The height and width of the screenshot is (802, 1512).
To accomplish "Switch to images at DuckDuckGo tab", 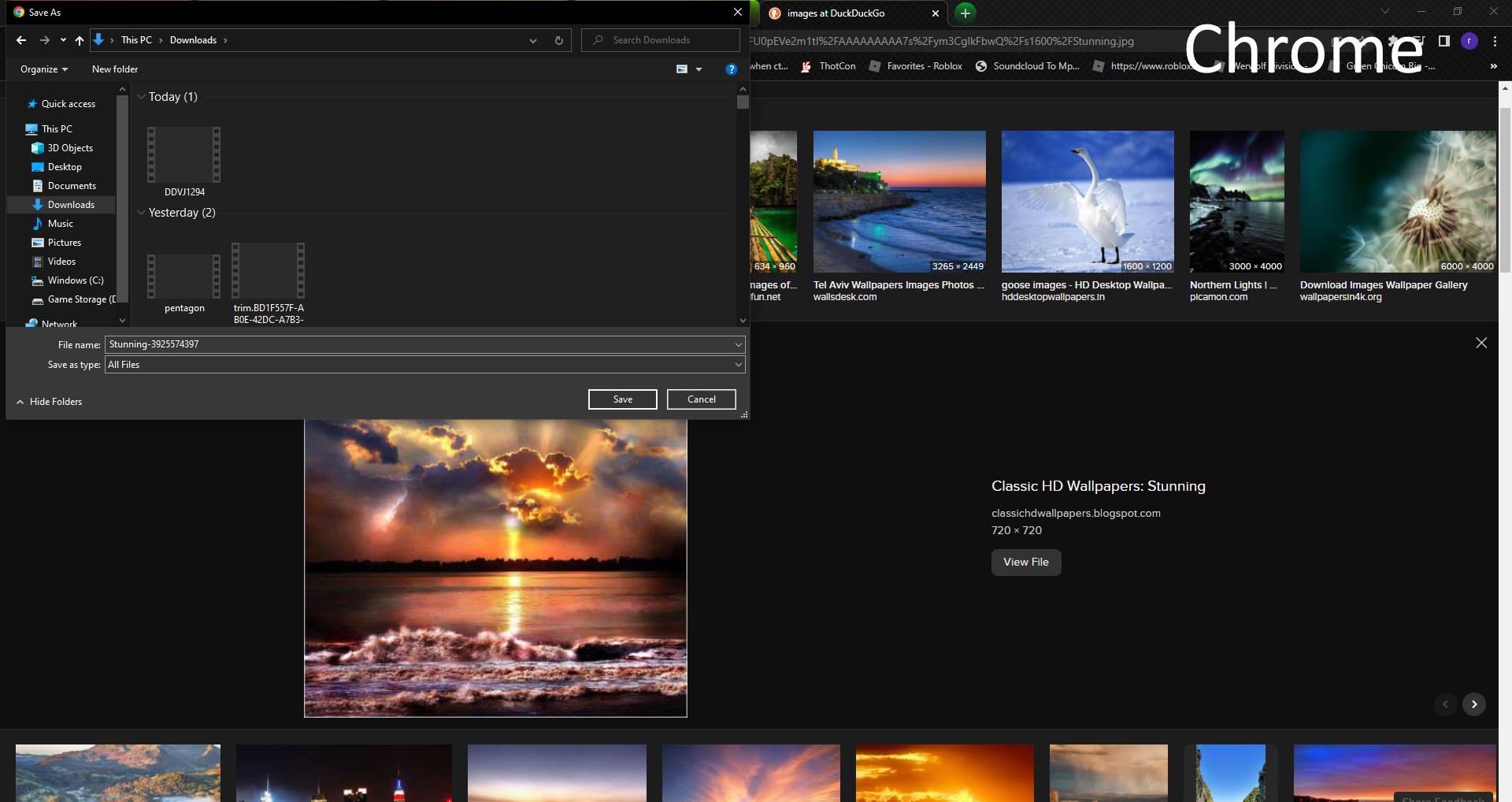I will pos(836,13).
